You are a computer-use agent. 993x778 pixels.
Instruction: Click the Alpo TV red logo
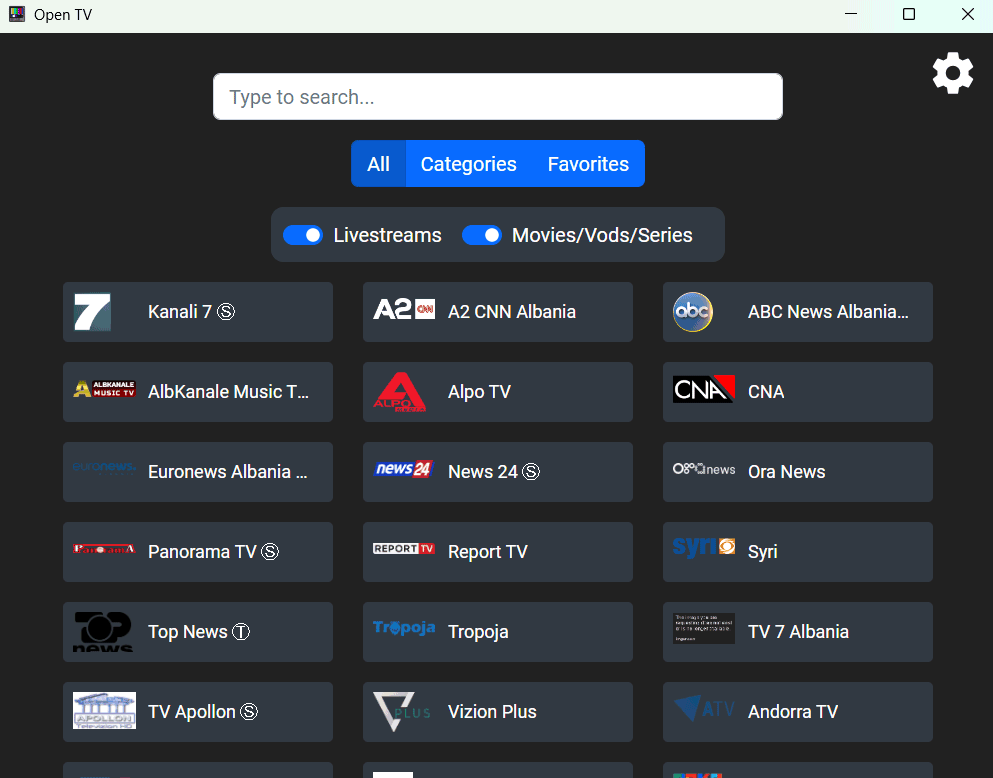pos(399,392)
